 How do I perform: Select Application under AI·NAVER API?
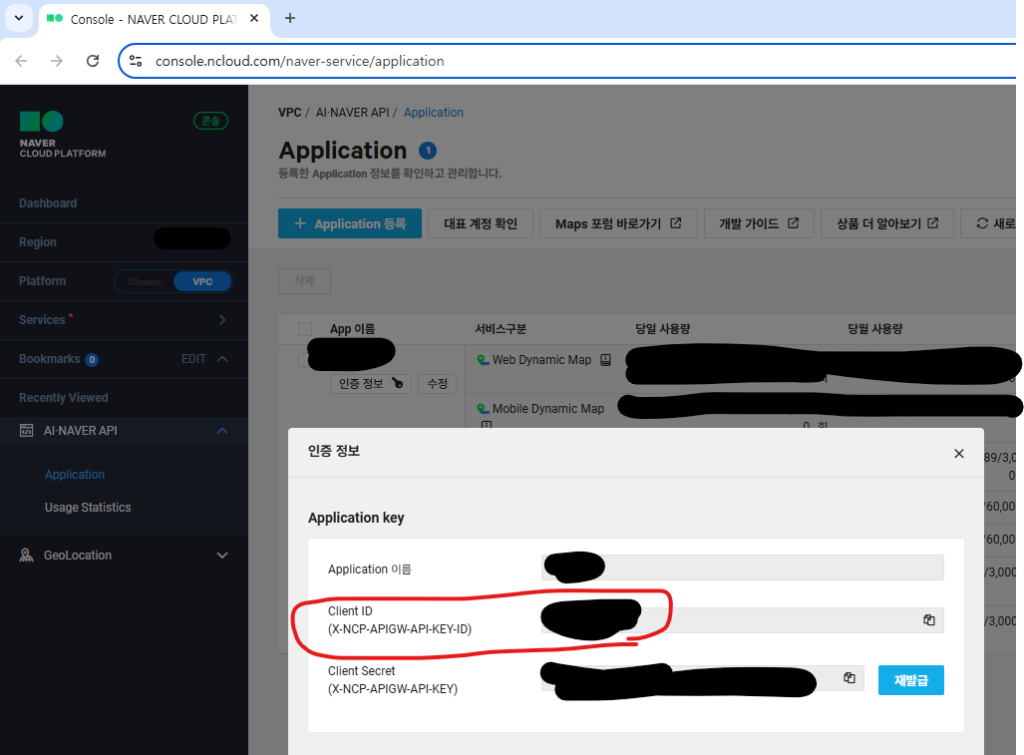coord(74,475)
